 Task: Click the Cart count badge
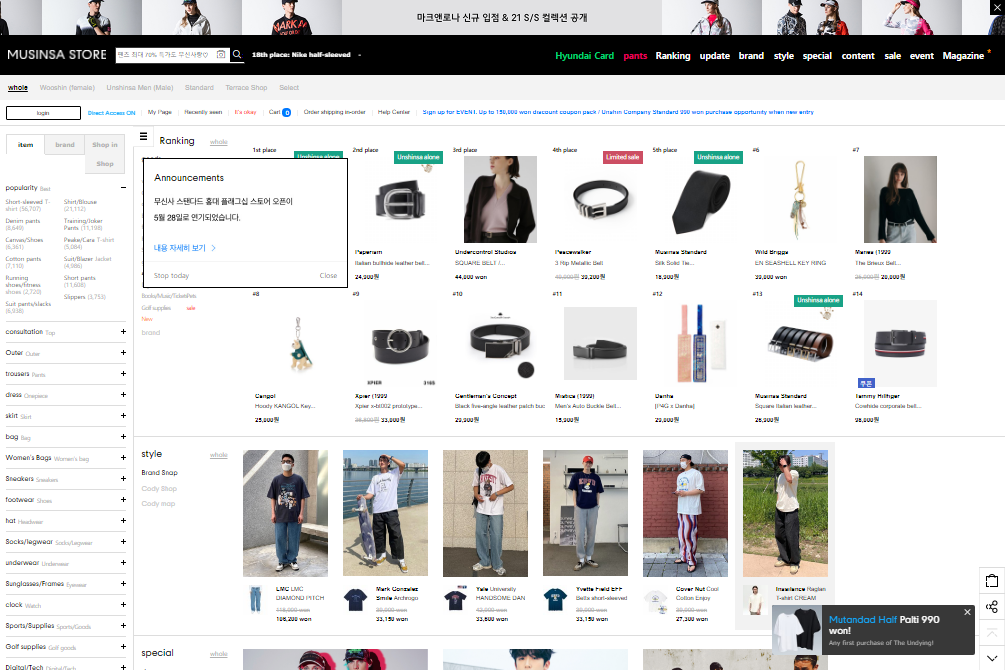(286, 113)
